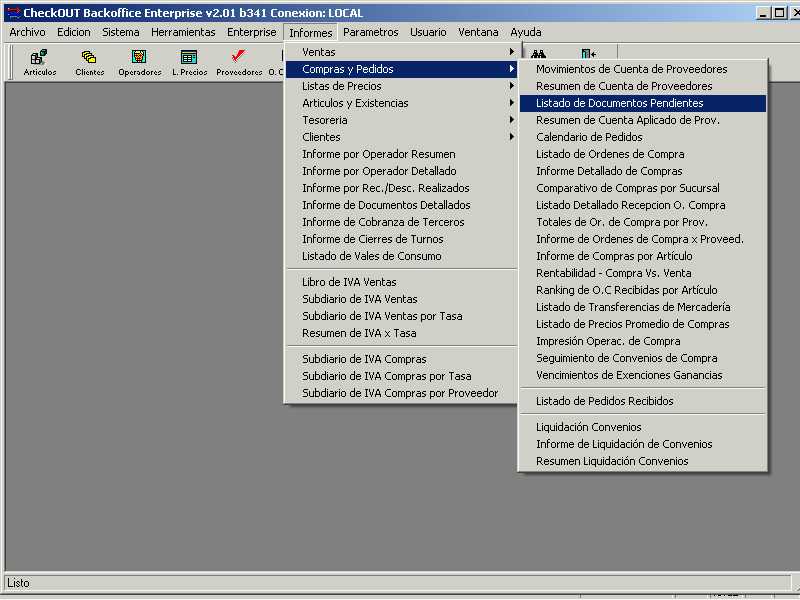Select Listado Detallado Recepcion O. Compra
The image size is (800, 600).
pos(642,205)
